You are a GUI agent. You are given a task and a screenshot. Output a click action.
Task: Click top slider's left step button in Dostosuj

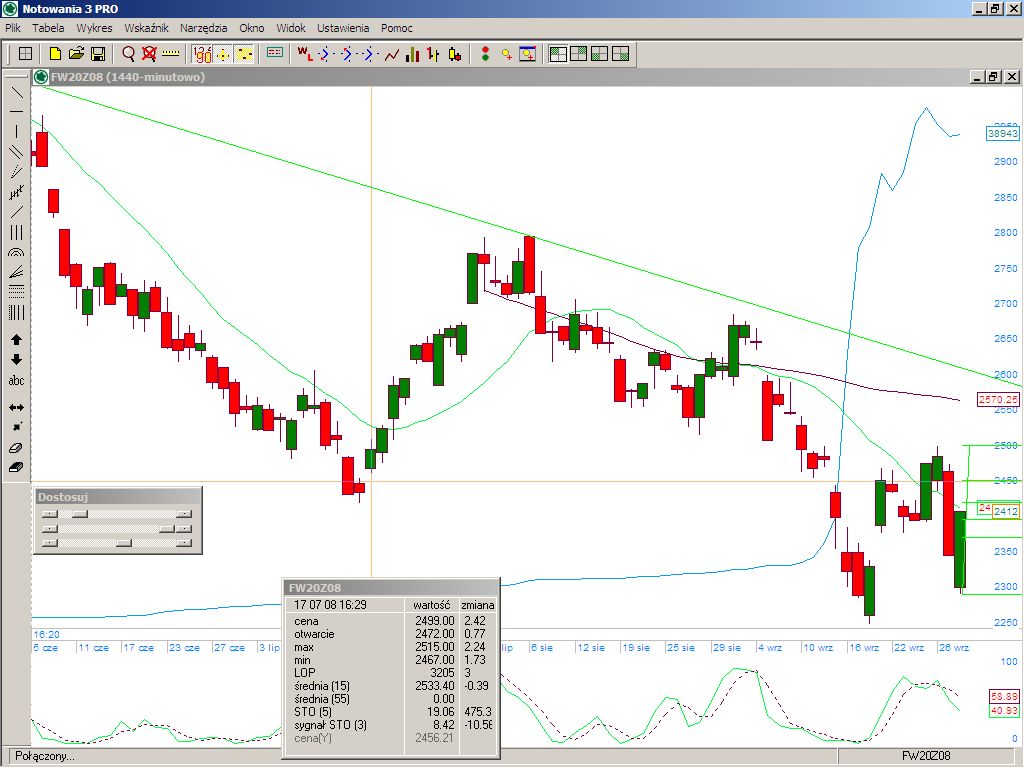[x=50, y=515]
